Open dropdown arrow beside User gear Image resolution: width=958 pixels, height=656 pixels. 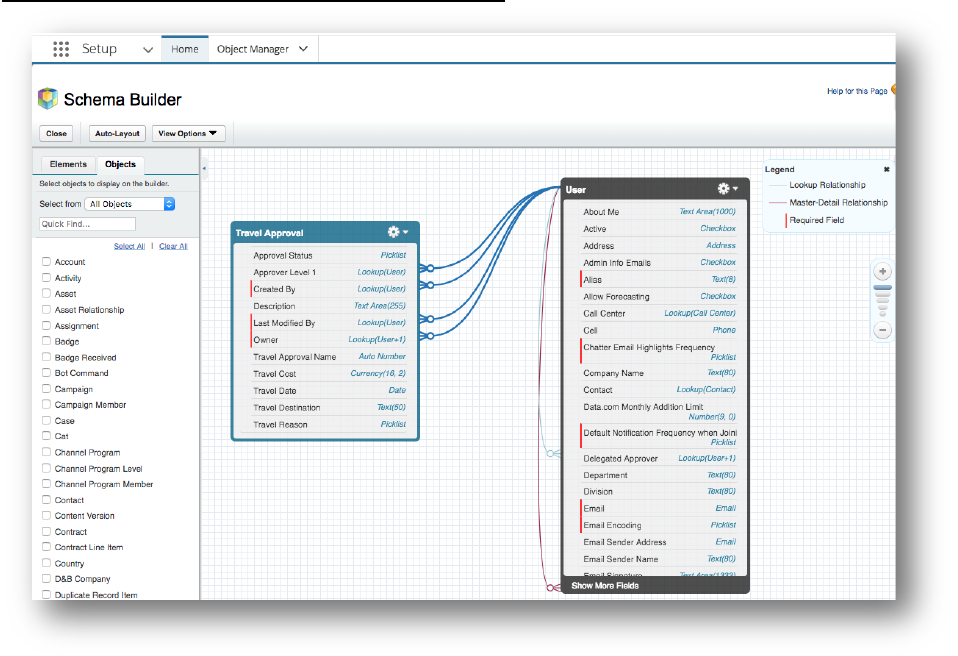(736, 189)
